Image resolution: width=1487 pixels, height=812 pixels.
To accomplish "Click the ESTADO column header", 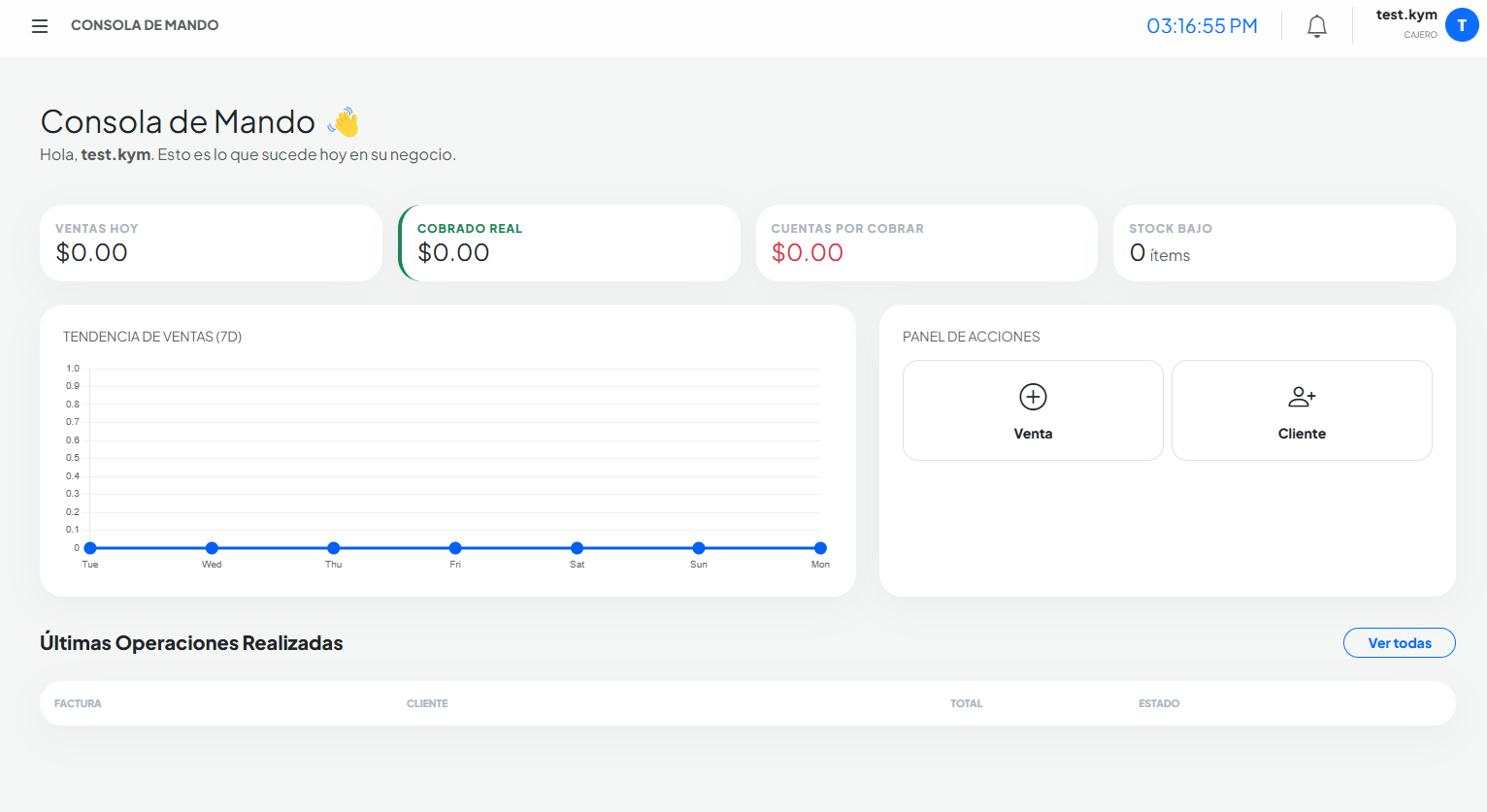I will 1159,703.
